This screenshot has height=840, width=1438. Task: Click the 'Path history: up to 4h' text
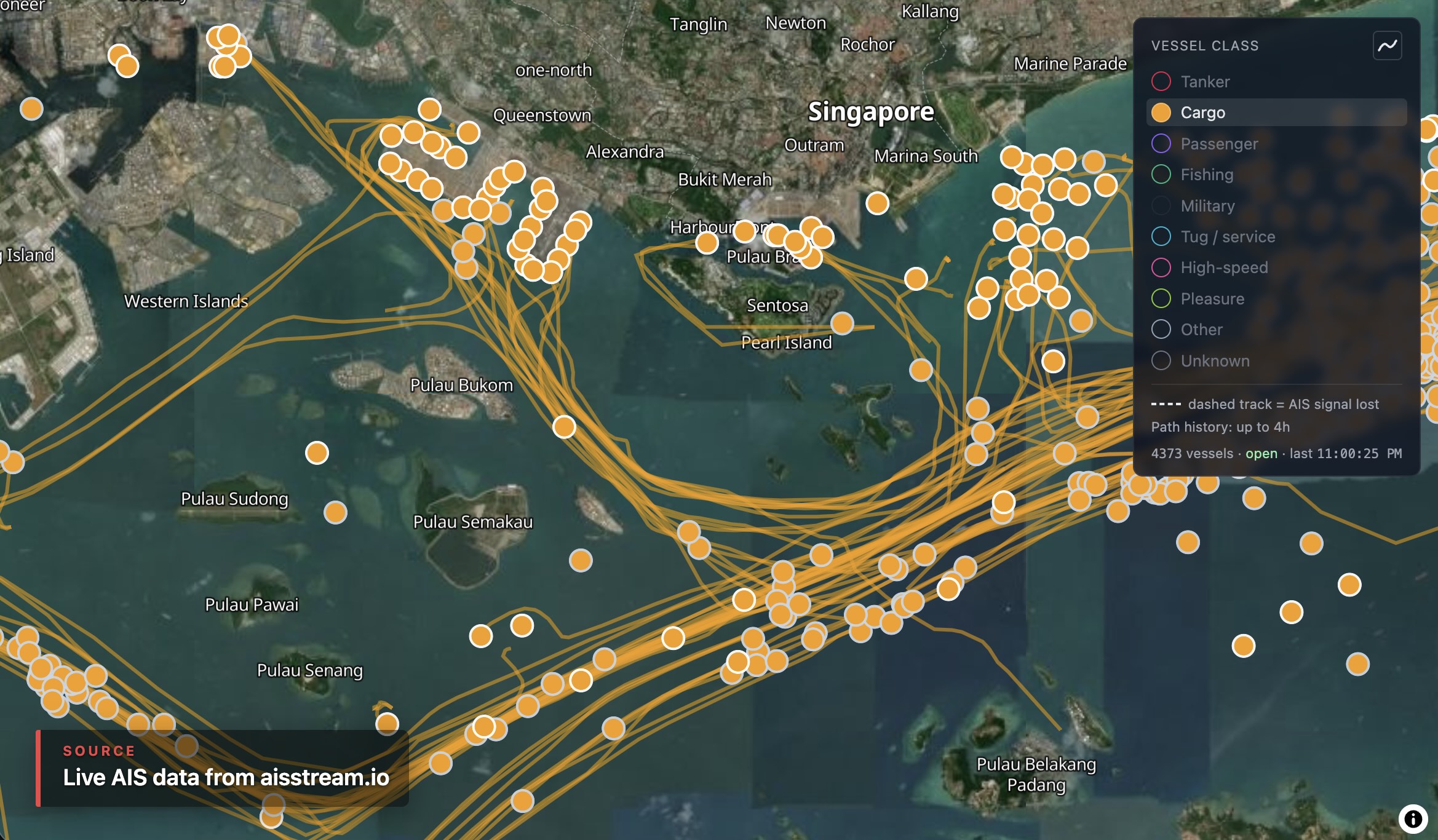click(x=1220, y=427)
